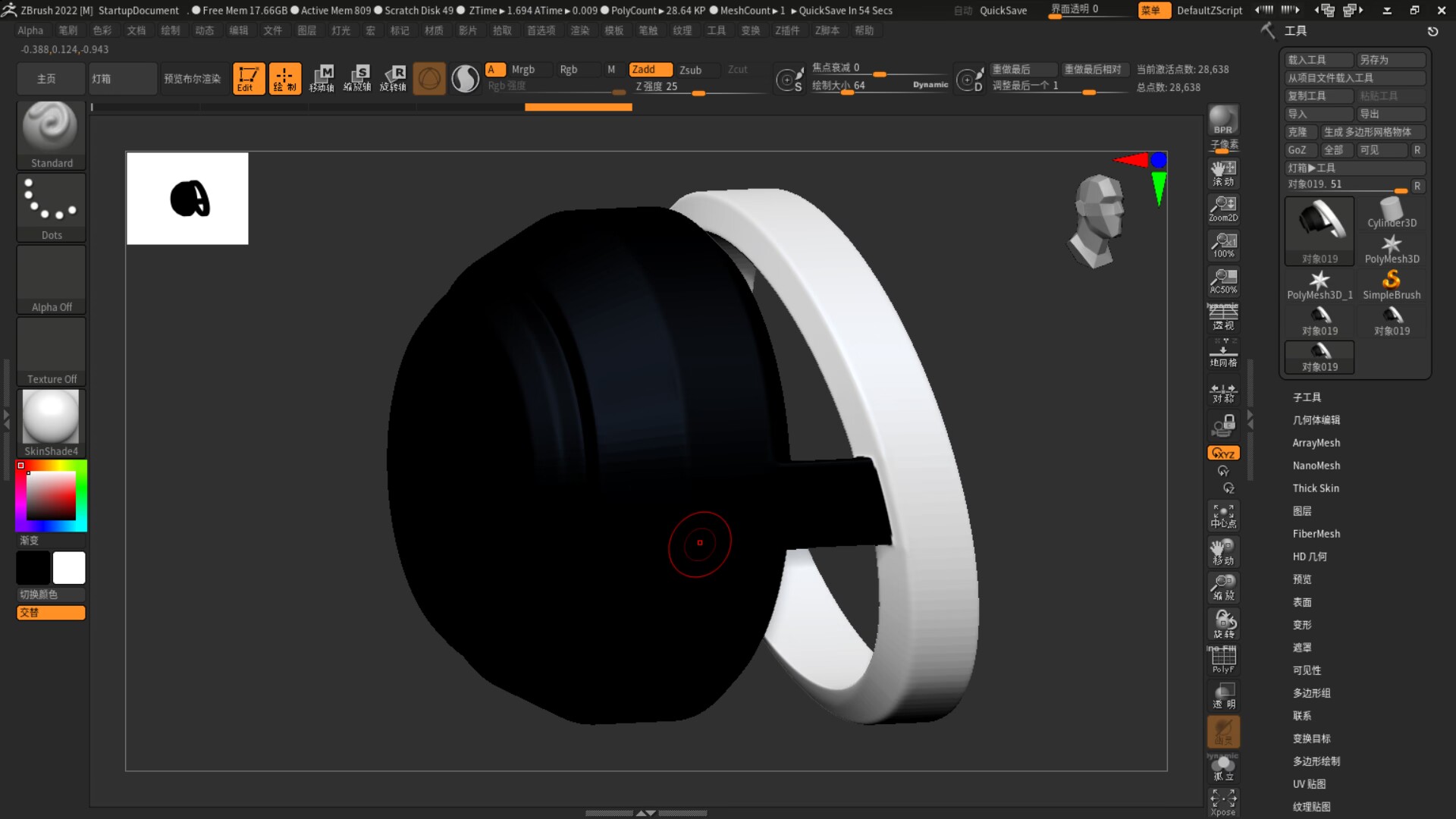This screenshot has height=819, width=1456.
Task: Click the white secondary color swatch
Action: click(x=69, y=567)
